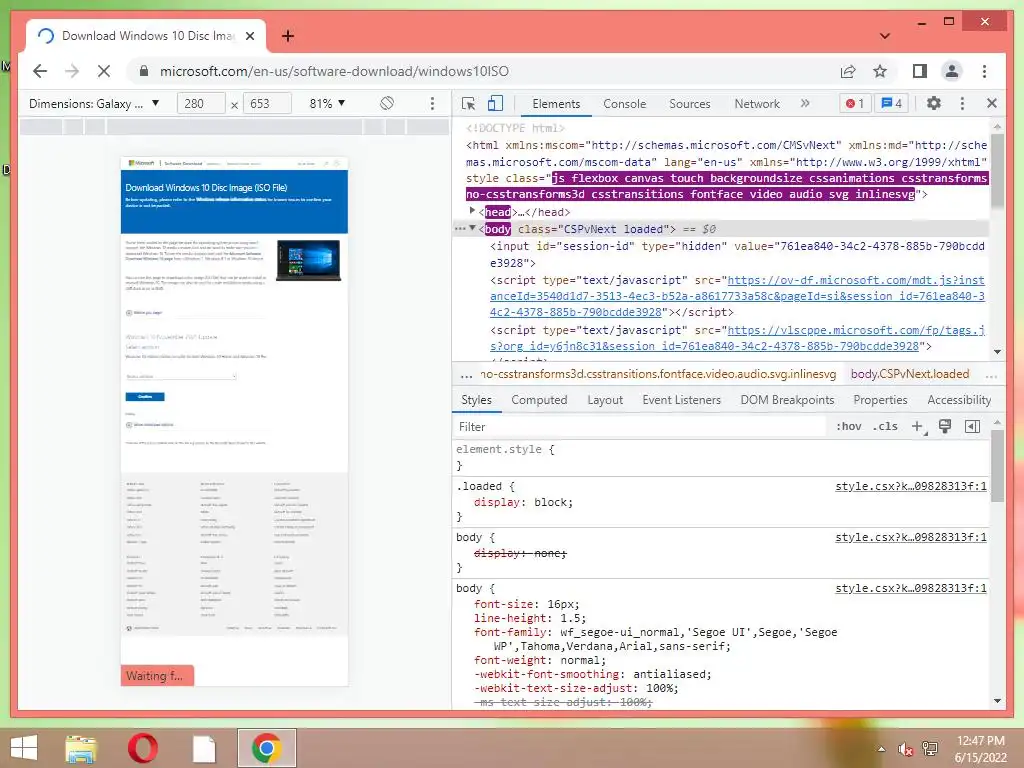Open Chrome's three-dot menu
Viewport: 1024px width, 768px height.
(984, 71)
